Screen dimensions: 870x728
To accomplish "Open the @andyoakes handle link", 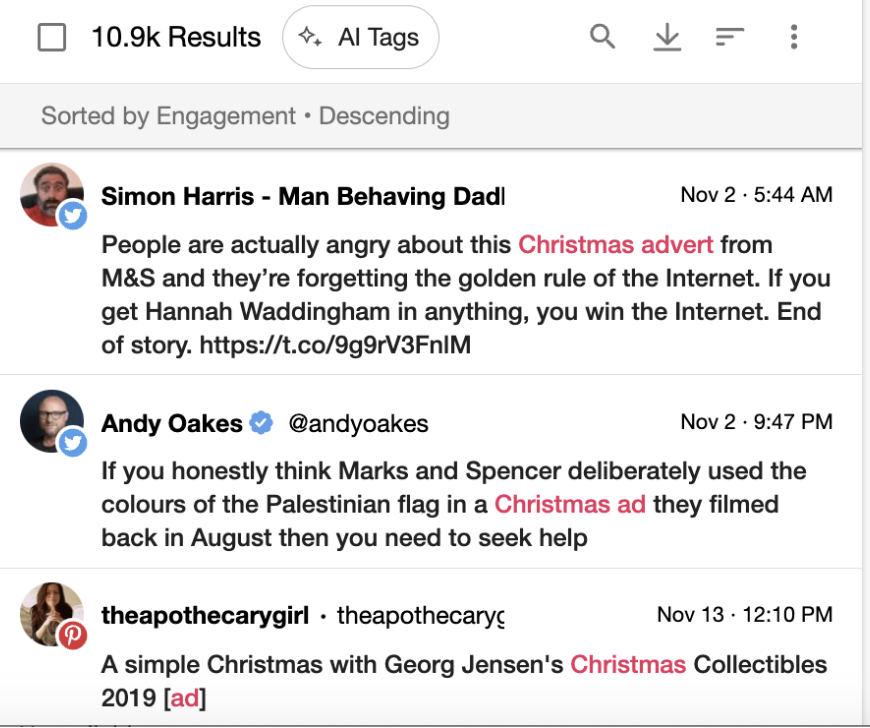I will [358, 424].
